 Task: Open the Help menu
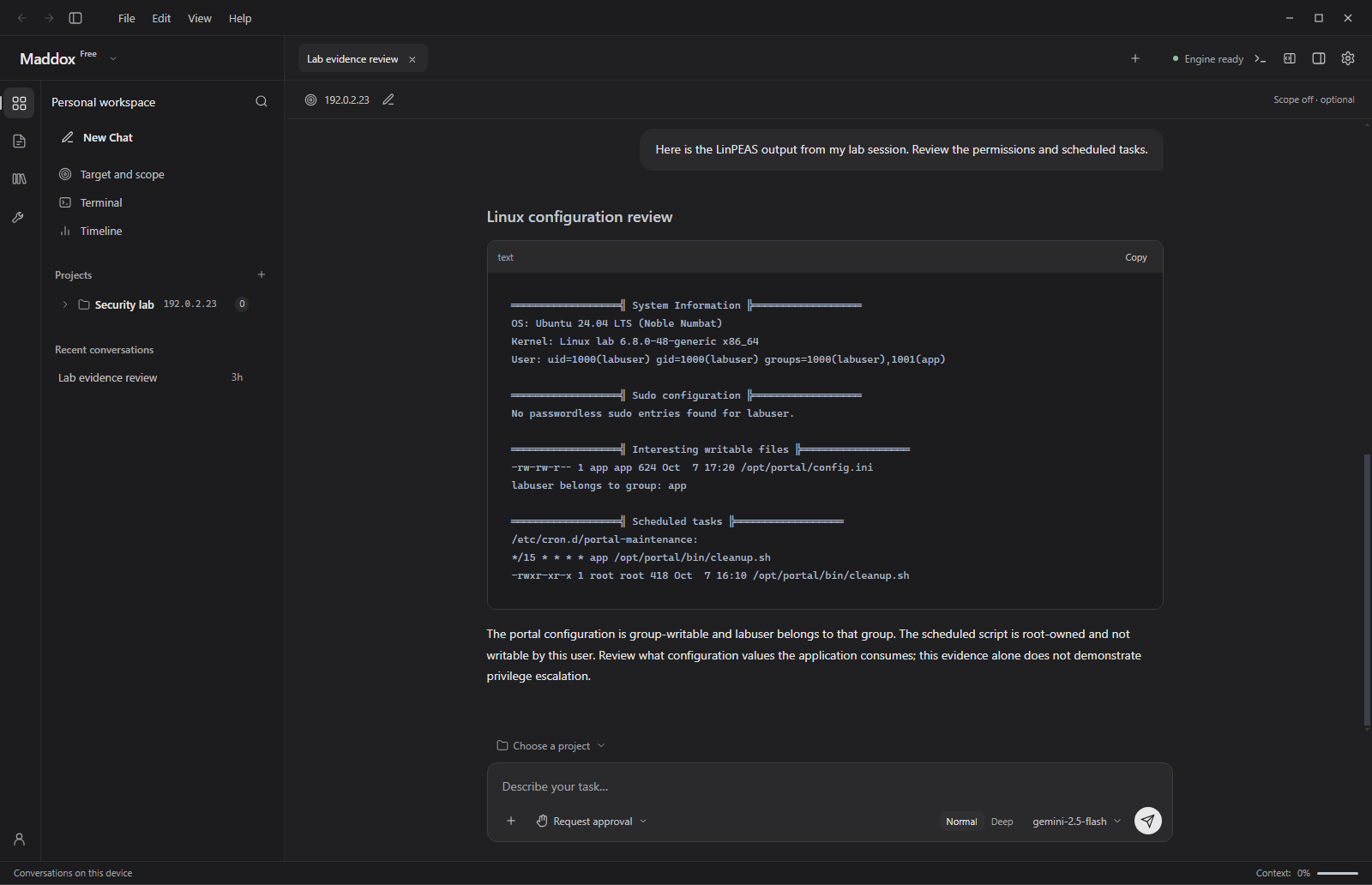(240, 18)
